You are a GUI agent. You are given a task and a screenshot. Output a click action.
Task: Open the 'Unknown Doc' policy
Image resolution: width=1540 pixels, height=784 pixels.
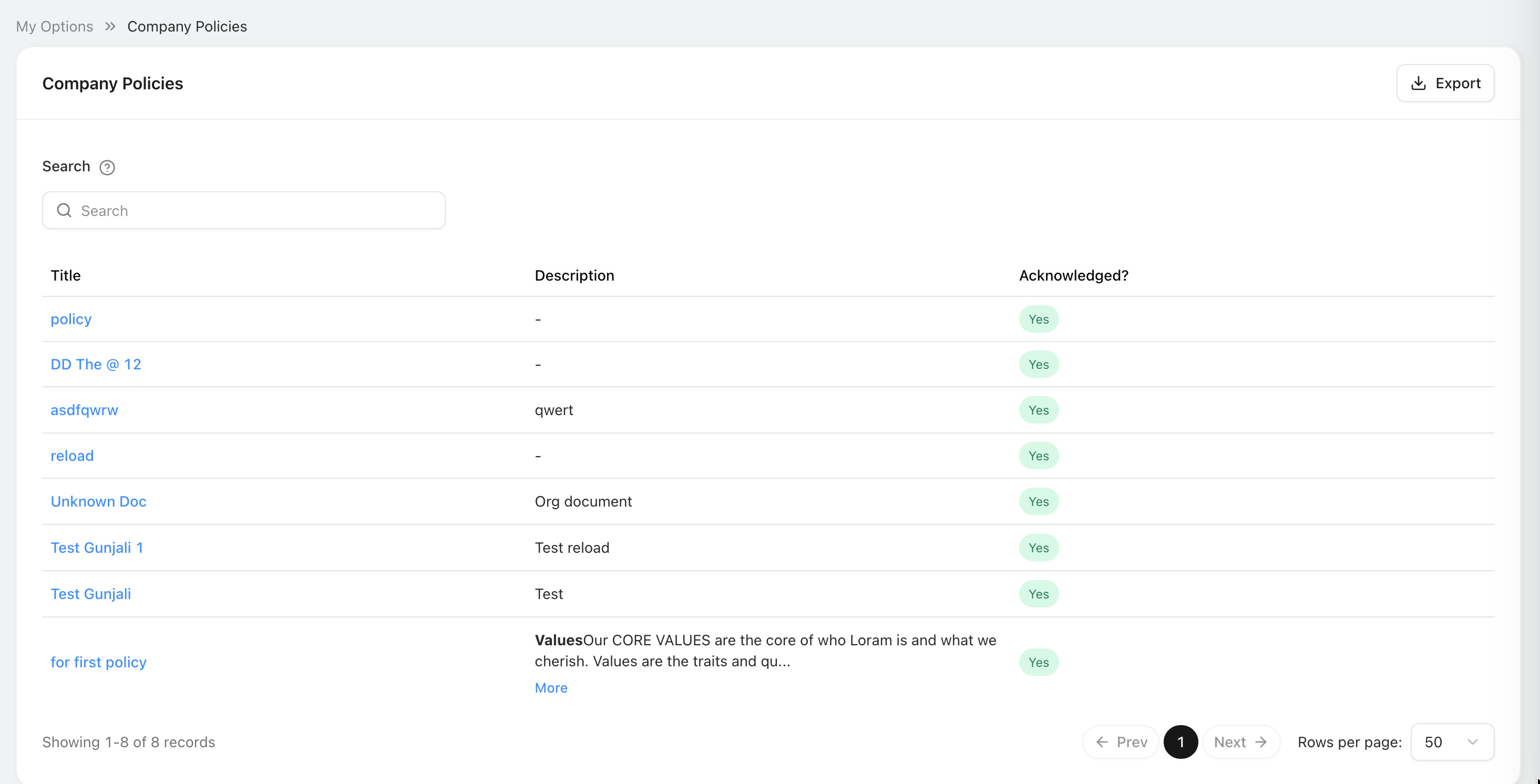[x=99, y=501]
